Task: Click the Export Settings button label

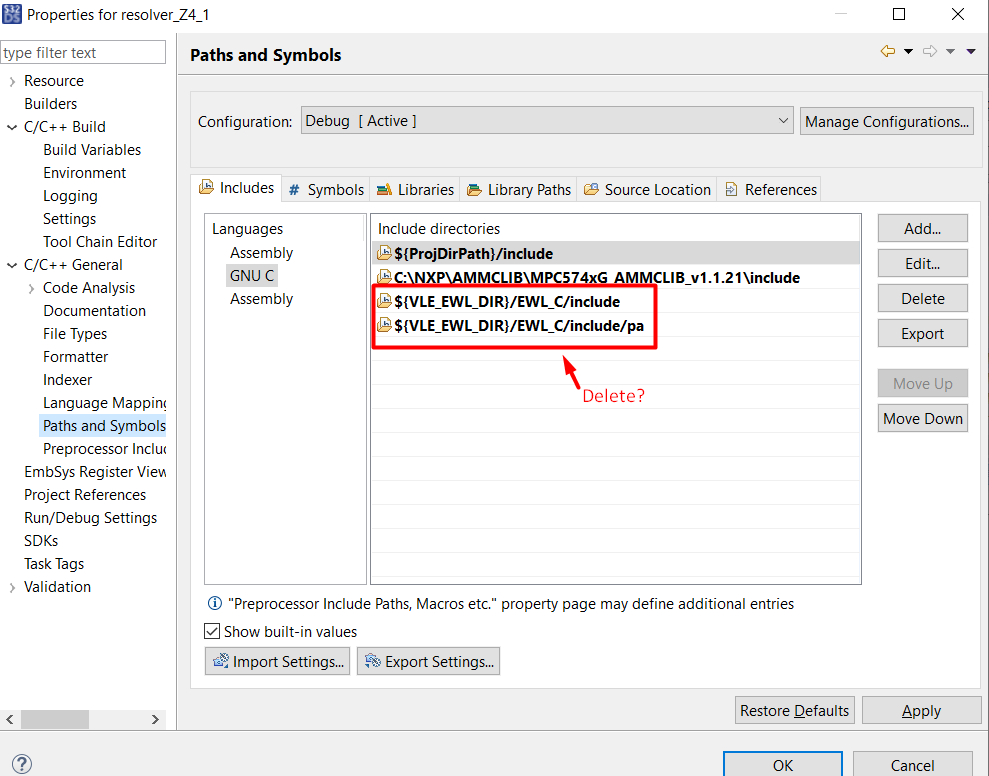Action: [440, 661]
